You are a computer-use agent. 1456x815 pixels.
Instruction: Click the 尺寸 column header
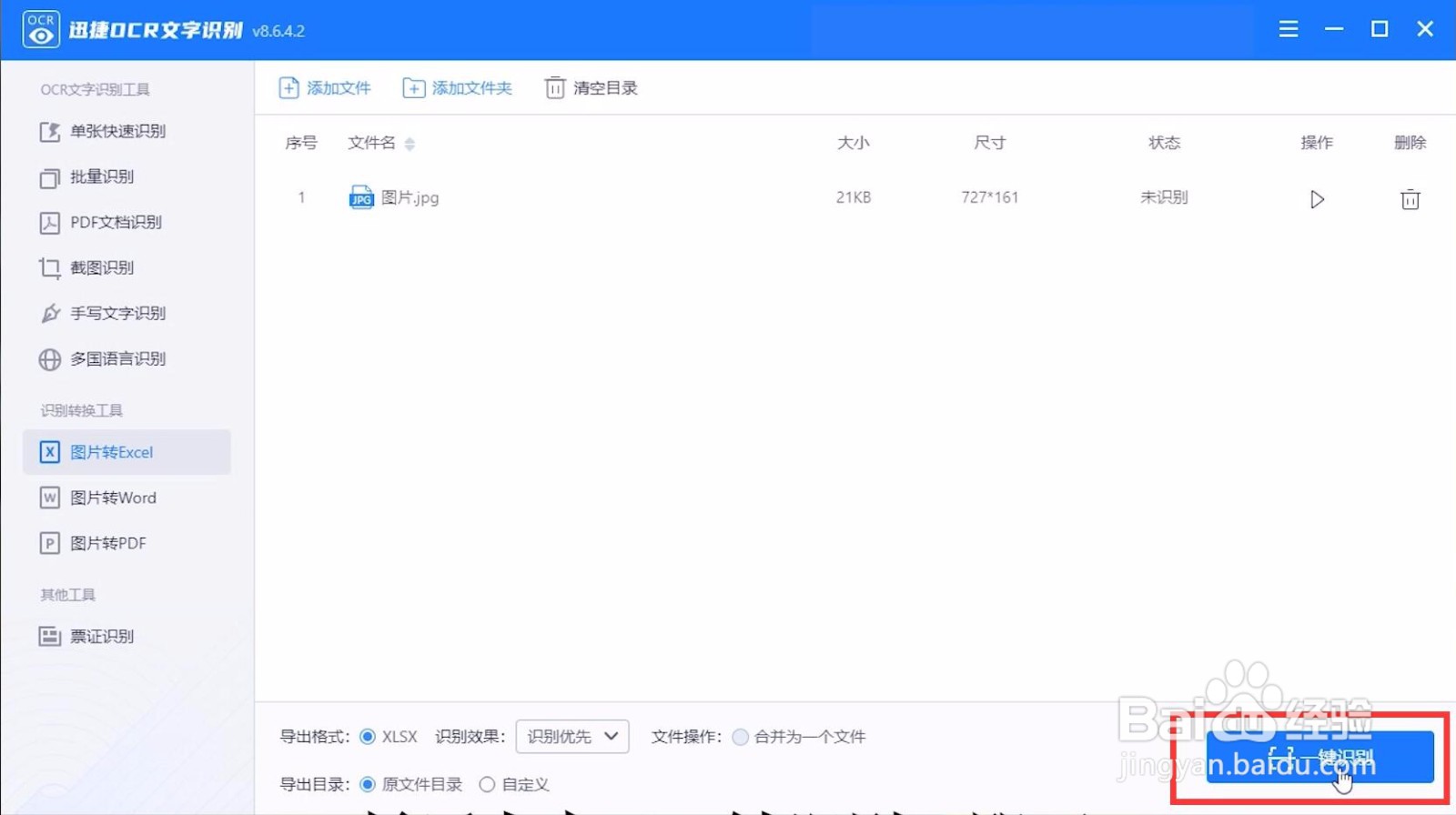point(990,143)
